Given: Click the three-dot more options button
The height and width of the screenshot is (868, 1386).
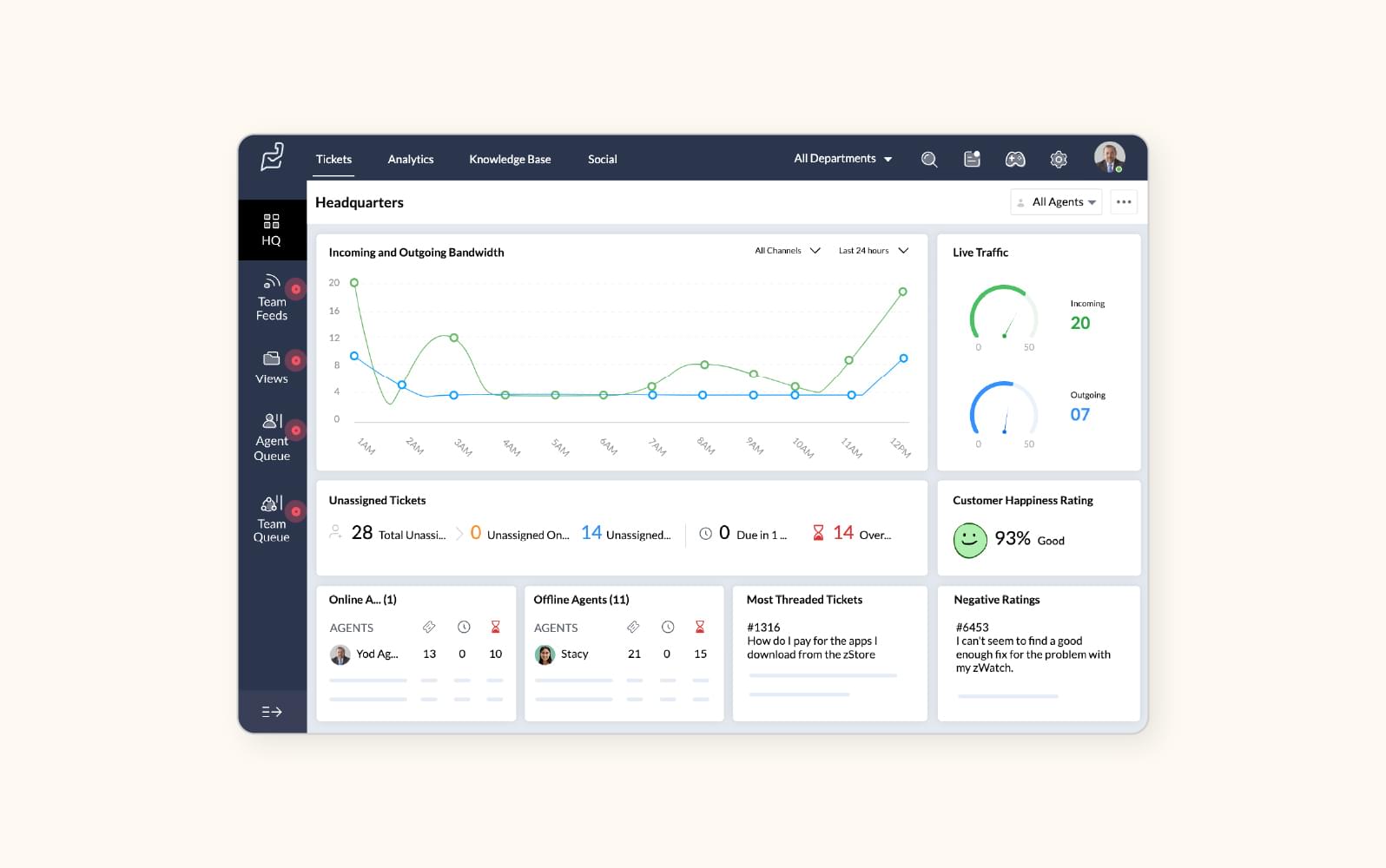Looking at the screenshot, I should 1124,202.
